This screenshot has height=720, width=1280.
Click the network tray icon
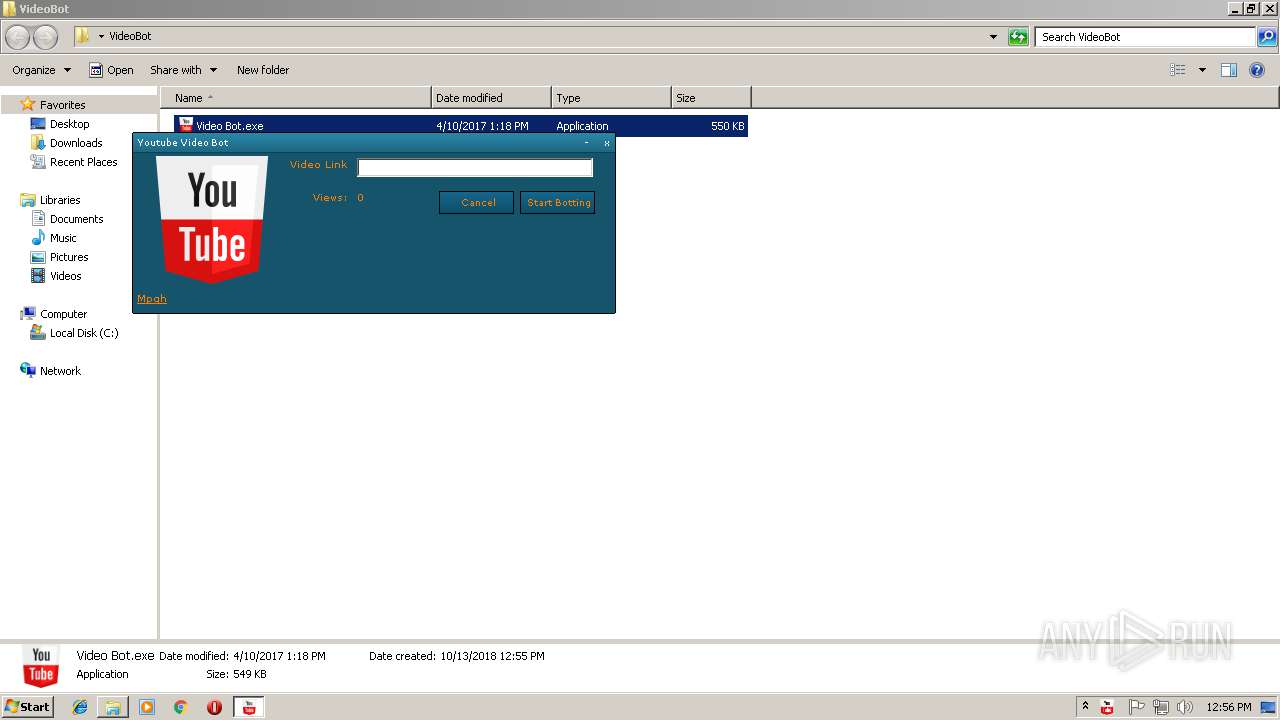click(1161, 707)
